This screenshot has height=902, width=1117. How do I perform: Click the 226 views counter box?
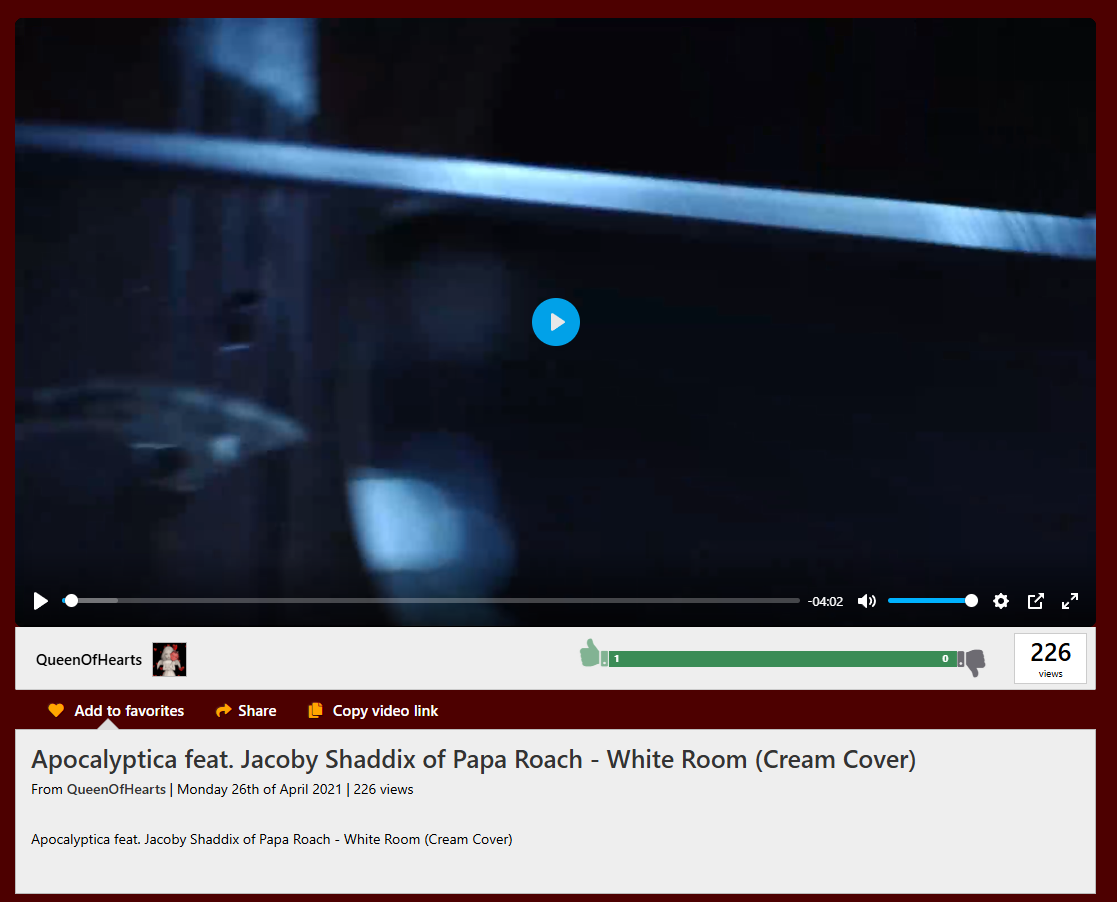coord(1050,658)
